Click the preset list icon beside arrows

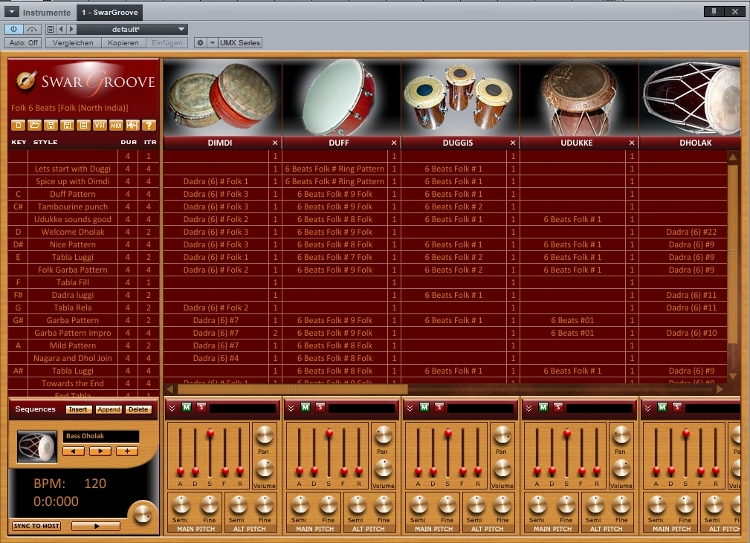click(50, 29)
